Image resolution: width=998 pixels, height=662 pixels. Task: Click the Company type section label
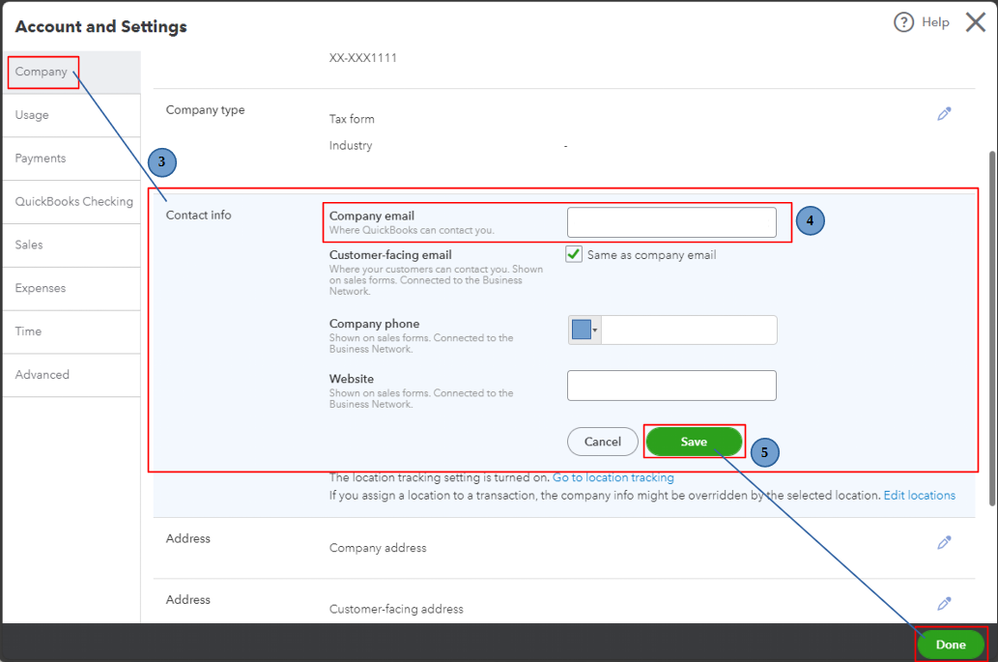[x=206, y=110]
